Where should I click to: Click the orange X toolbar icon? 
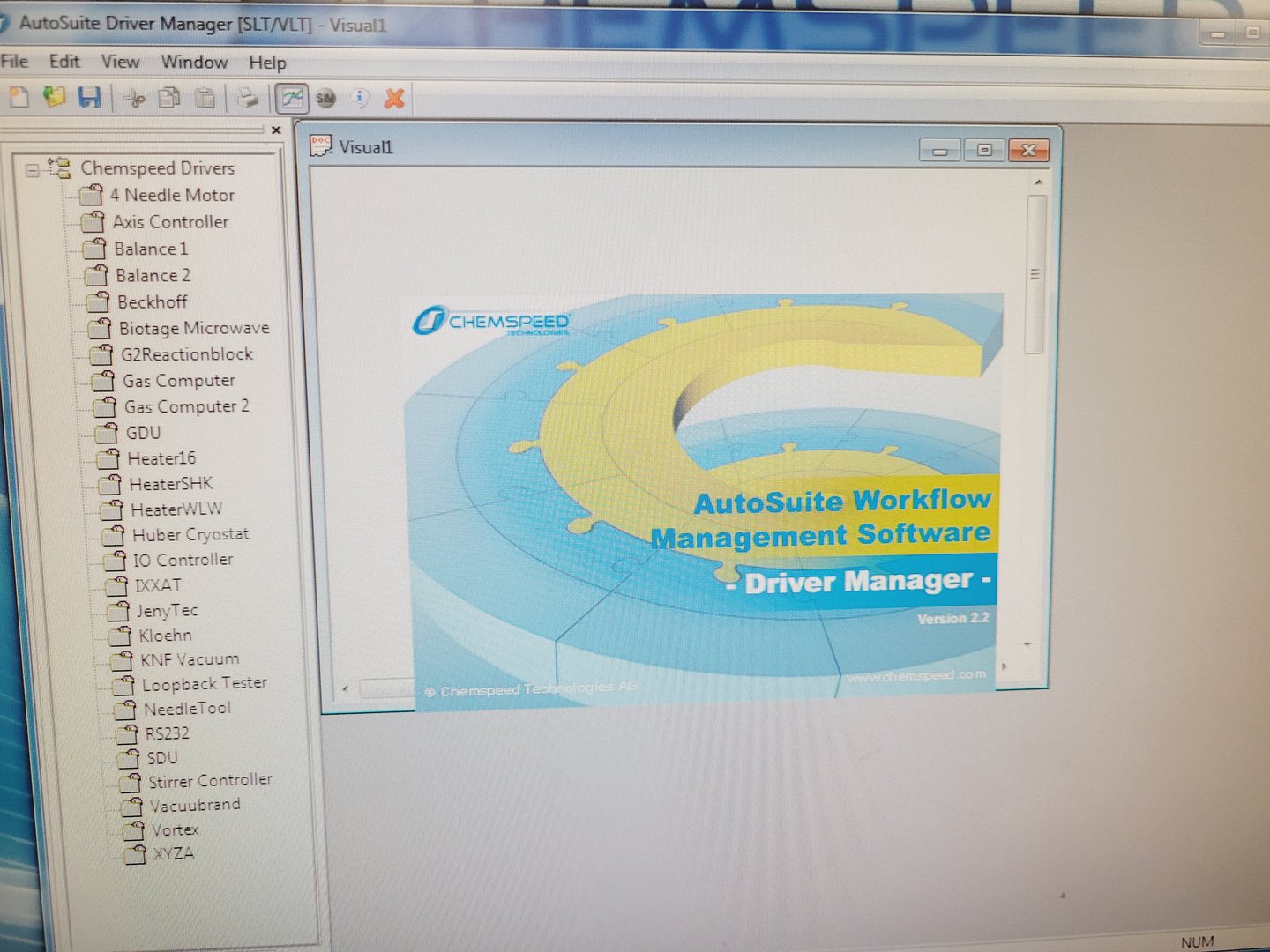coord(394,99)
